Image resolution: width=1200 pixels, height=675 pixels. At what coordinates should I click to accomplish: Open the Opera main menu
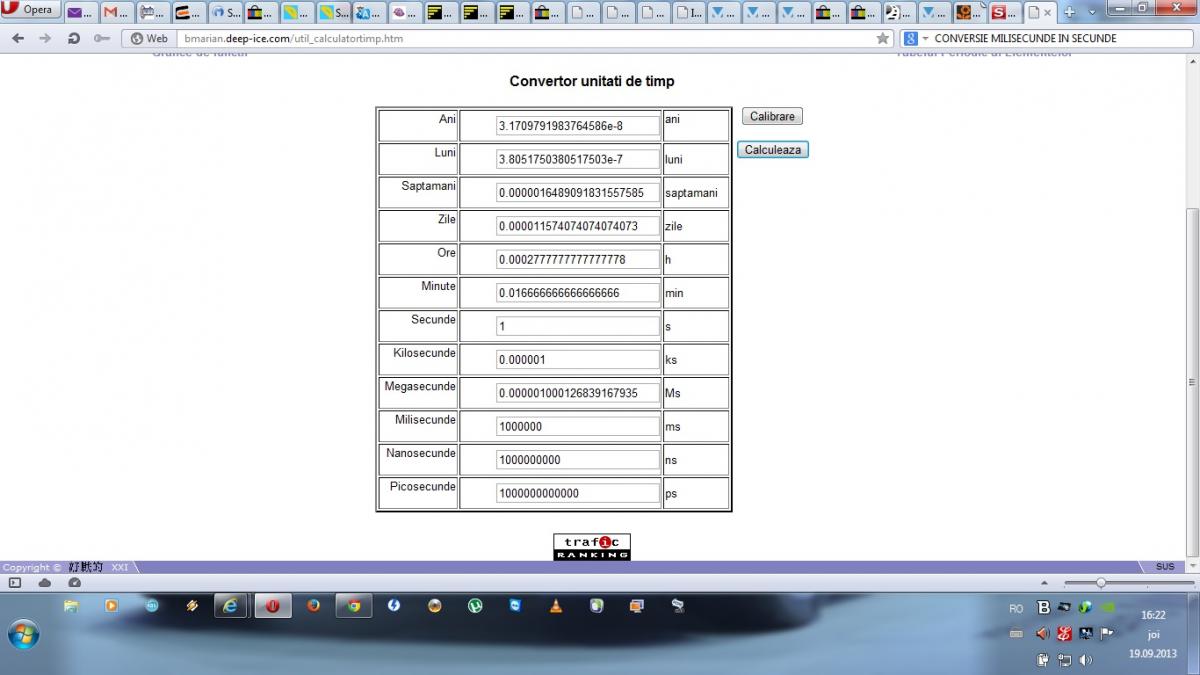(30, 11)
